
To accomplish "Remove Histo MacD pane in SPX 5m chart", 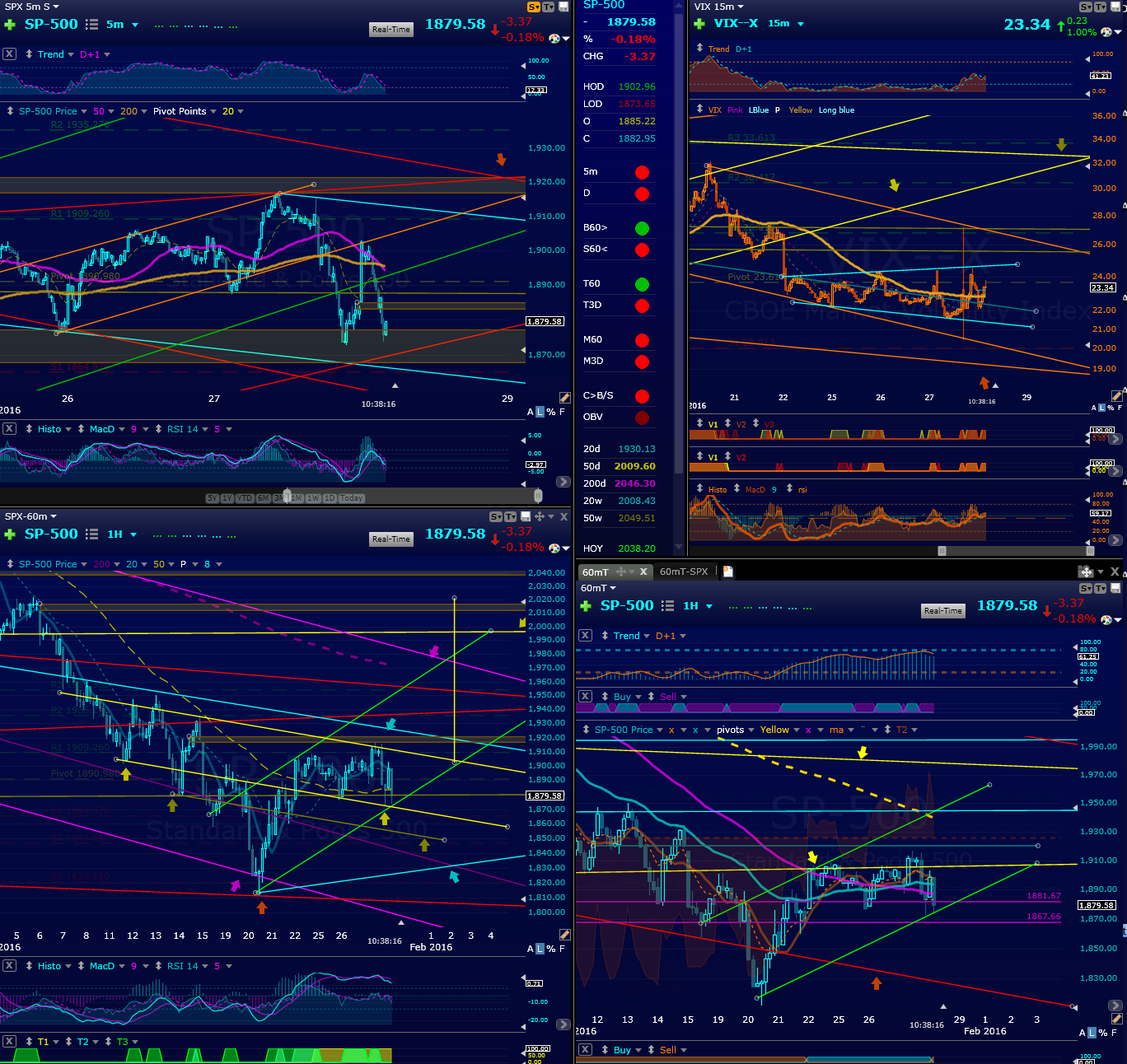I will [x=9, y=428].
